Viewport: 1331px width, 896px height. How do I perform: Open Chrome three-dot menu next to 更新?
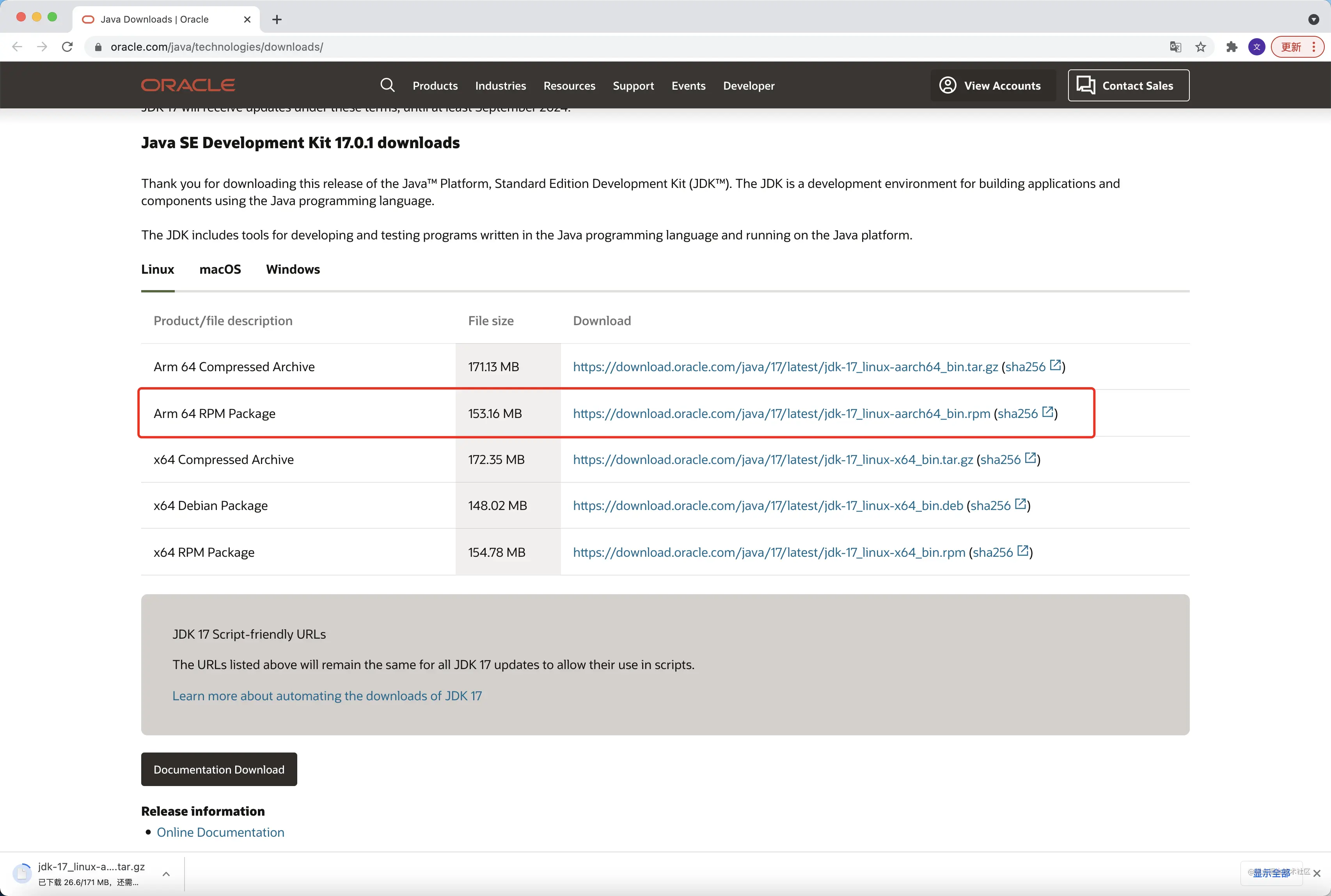click(x=1314, y=47)
